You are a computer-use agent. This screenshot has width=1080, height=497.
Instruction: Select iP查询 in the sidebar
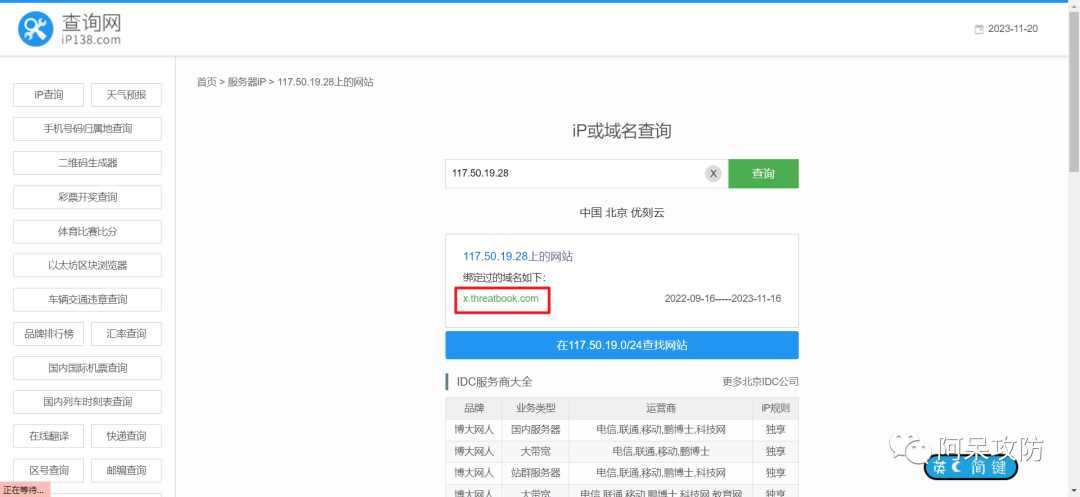[x=48, y=95]
